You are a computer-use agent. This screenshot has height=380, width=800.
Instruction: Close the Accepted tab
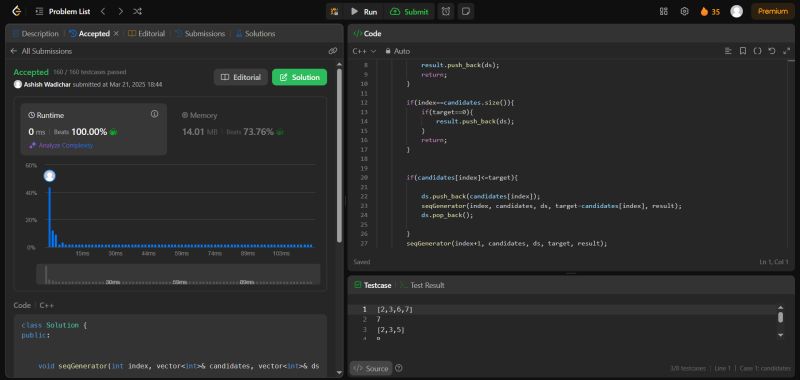coord(116,33)
